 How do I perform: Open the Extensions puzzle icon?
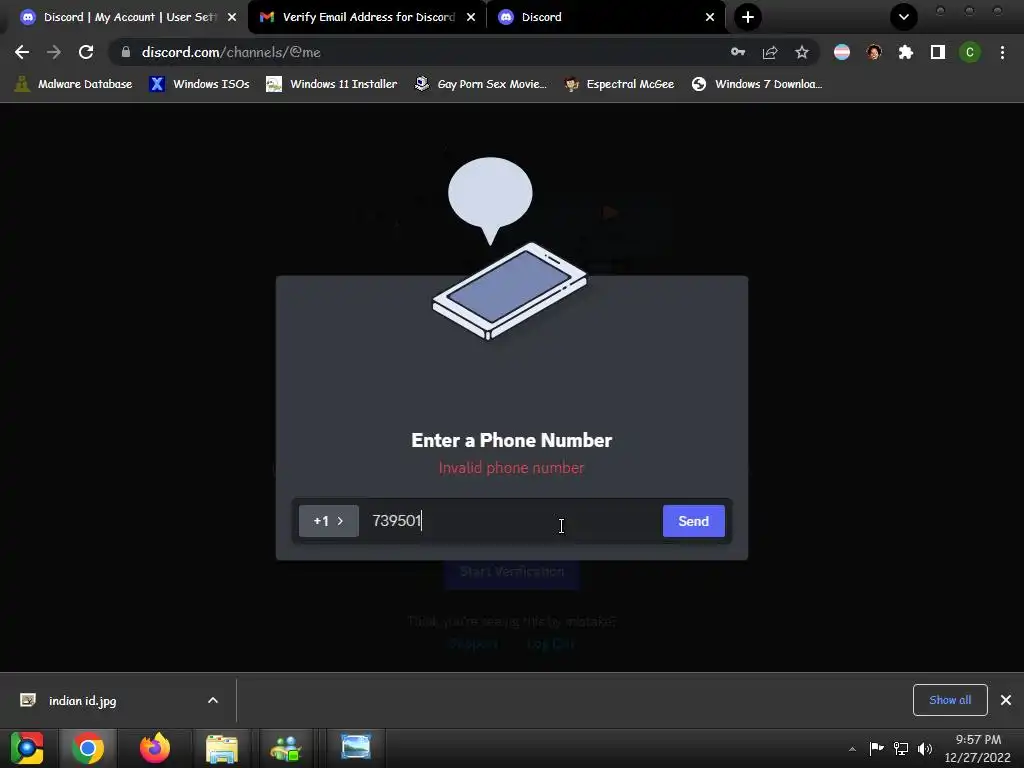coord(906,52)
